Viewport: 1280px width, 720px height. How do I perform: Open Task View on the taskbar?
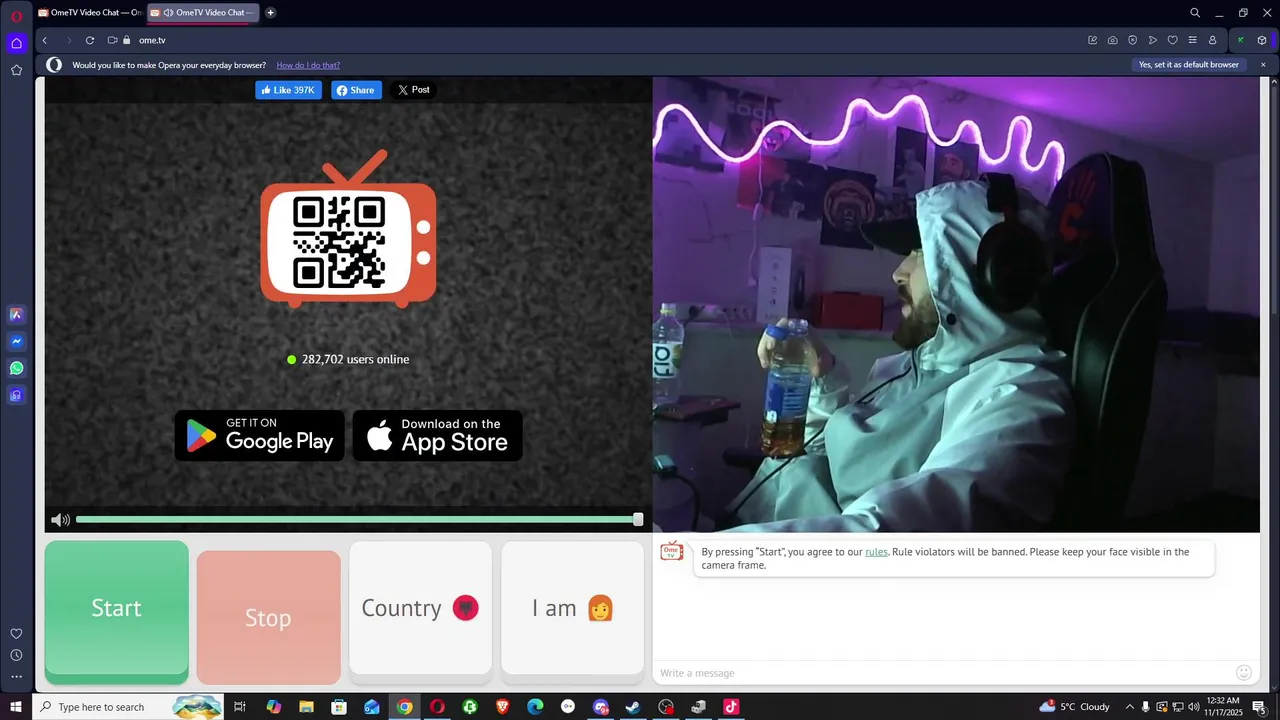pos(240,707)
